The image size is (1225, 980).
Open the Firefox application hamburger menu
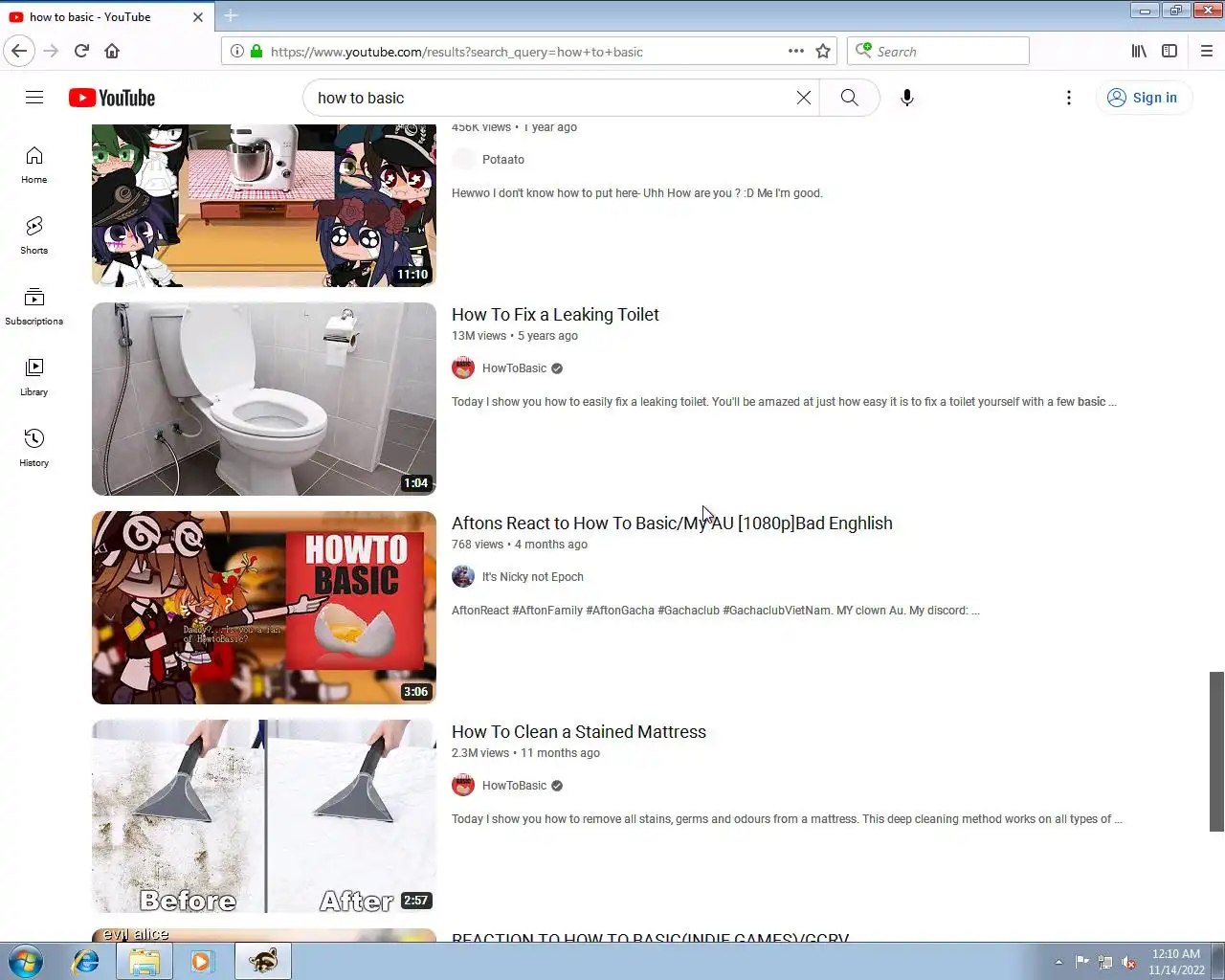pyautogui.click(x=1207, y=51)
